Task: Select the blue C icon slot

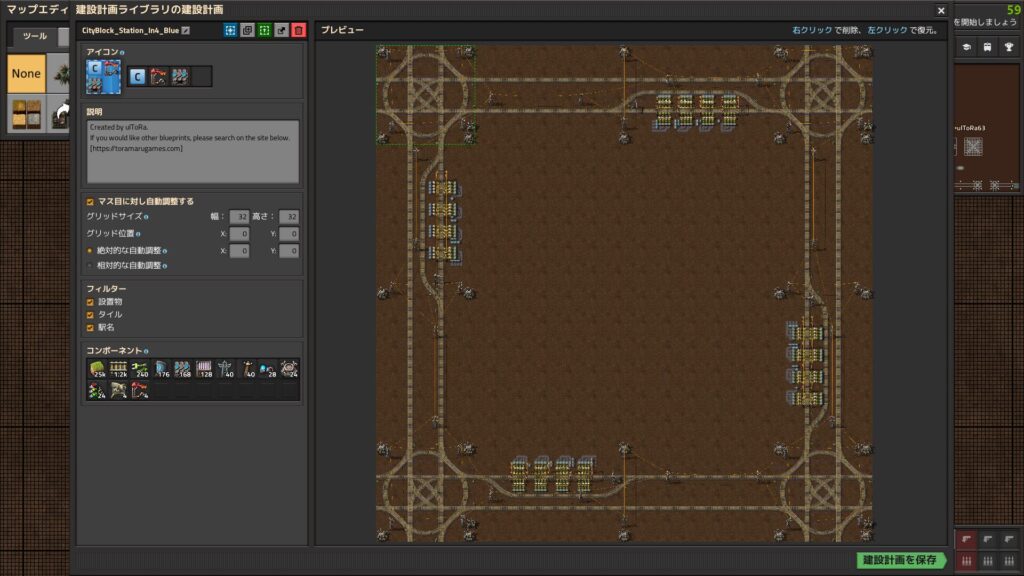Action: click(x=137, y=76)
